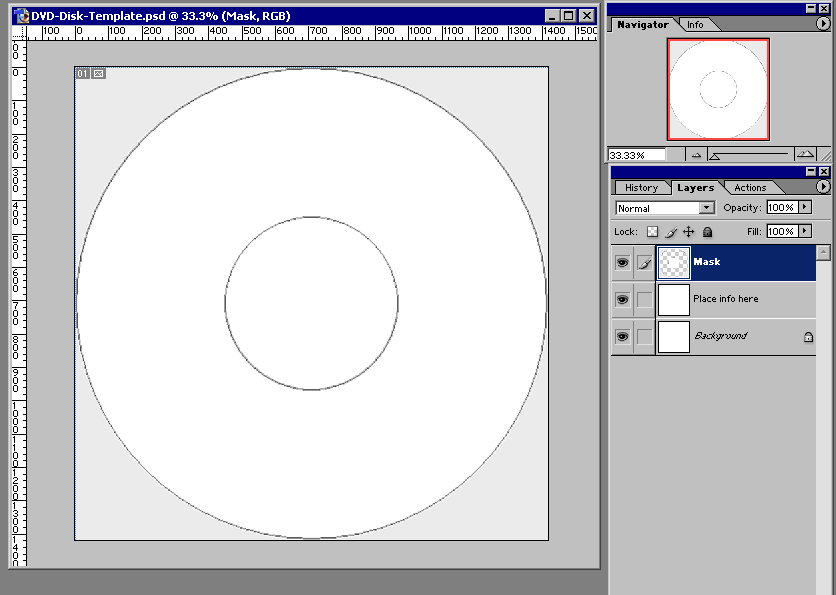Open the Opacity slider arrow
This screenshot has width=836, height=595.
pyautogui.click(x=805, y=207)
